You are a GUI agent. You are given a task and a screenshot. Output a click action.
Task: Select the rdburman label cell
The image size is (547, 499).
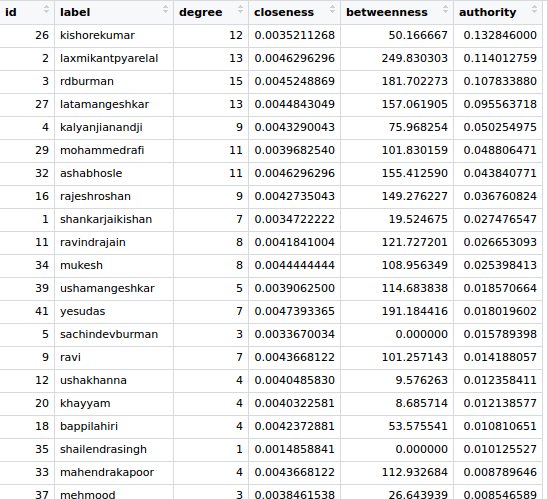(114, 81)
